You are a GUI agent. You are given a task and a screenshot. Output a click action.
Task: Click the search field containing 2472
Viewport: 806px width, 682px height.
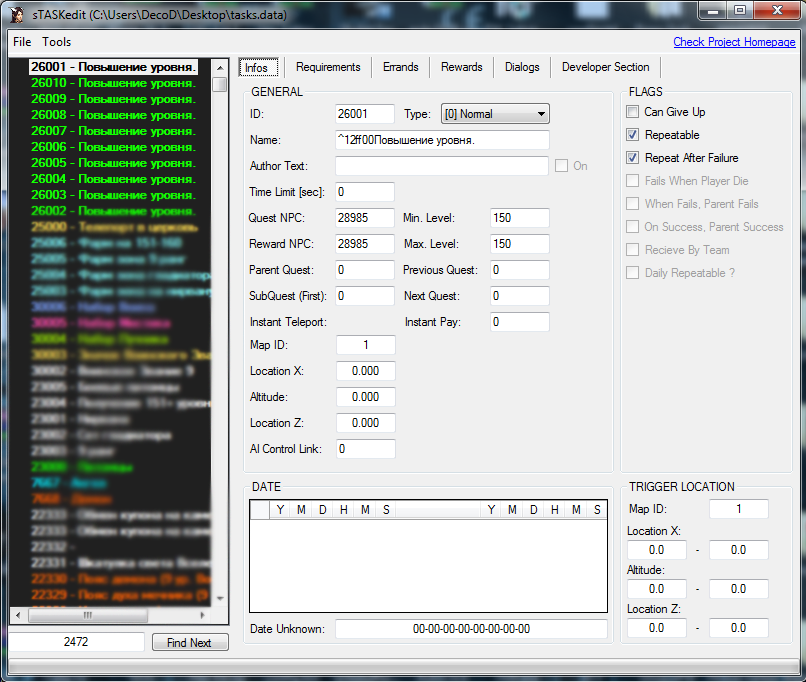coord(76,642)
